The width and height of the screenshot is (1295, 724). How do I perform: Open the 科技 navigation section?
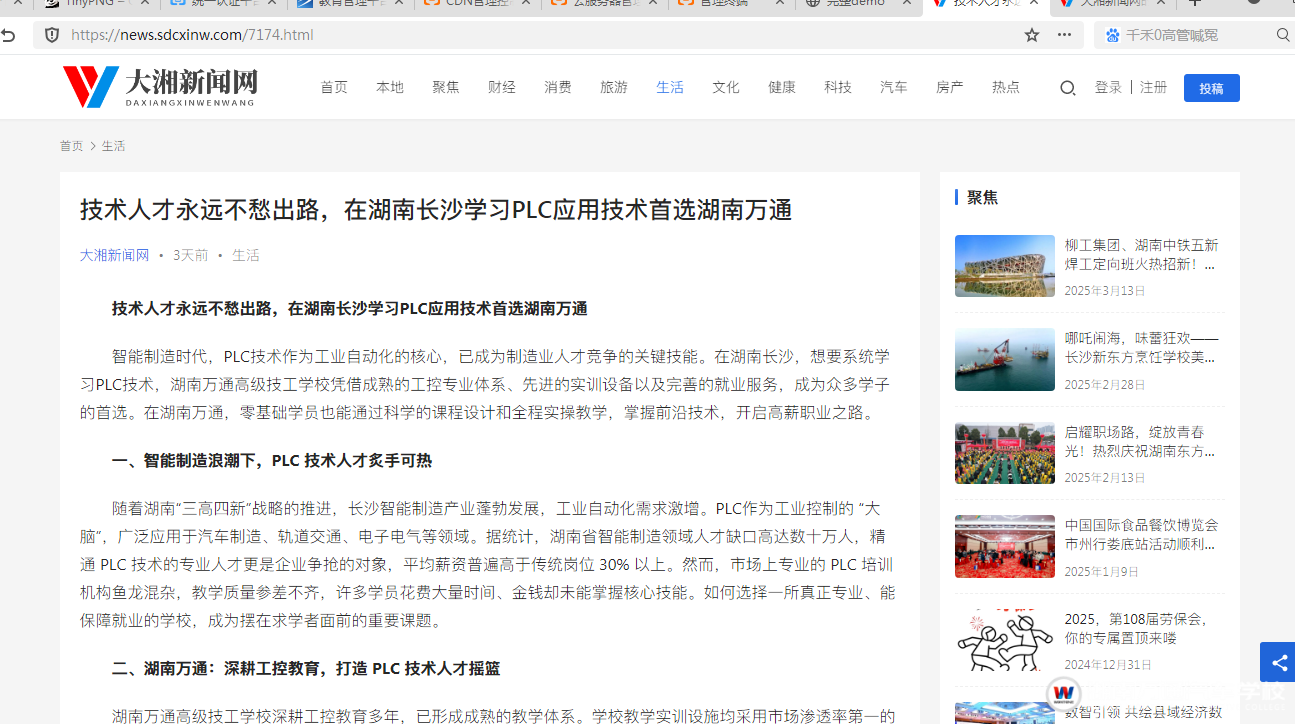point(838,88)
